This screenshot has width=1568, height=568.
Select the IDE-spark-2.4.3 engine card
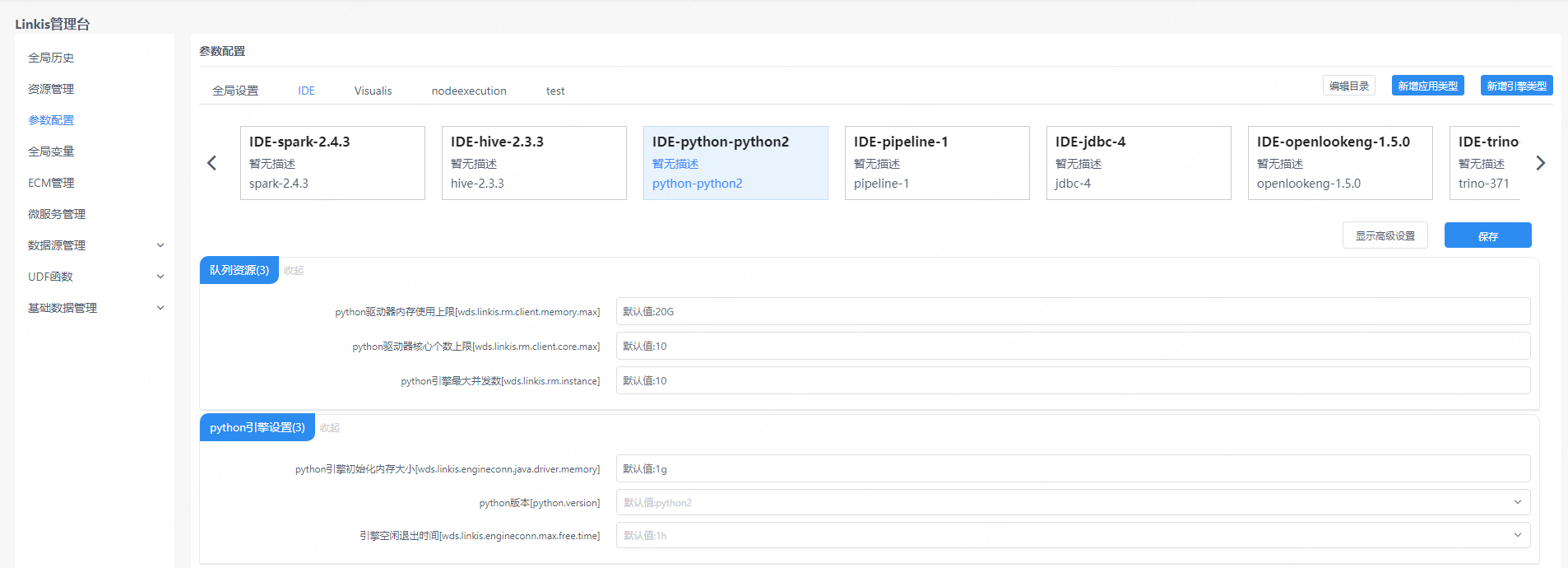click(x=332, y=163)
